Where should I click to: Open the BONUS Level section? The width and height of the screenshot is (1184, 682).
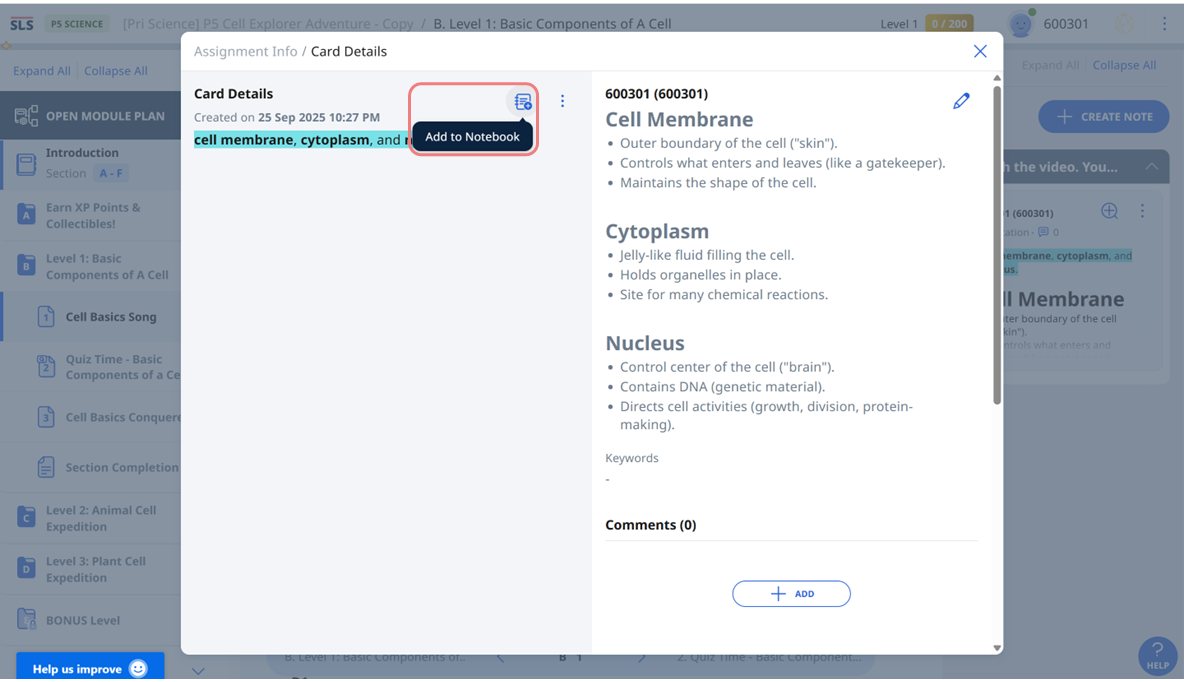point(82,620)
